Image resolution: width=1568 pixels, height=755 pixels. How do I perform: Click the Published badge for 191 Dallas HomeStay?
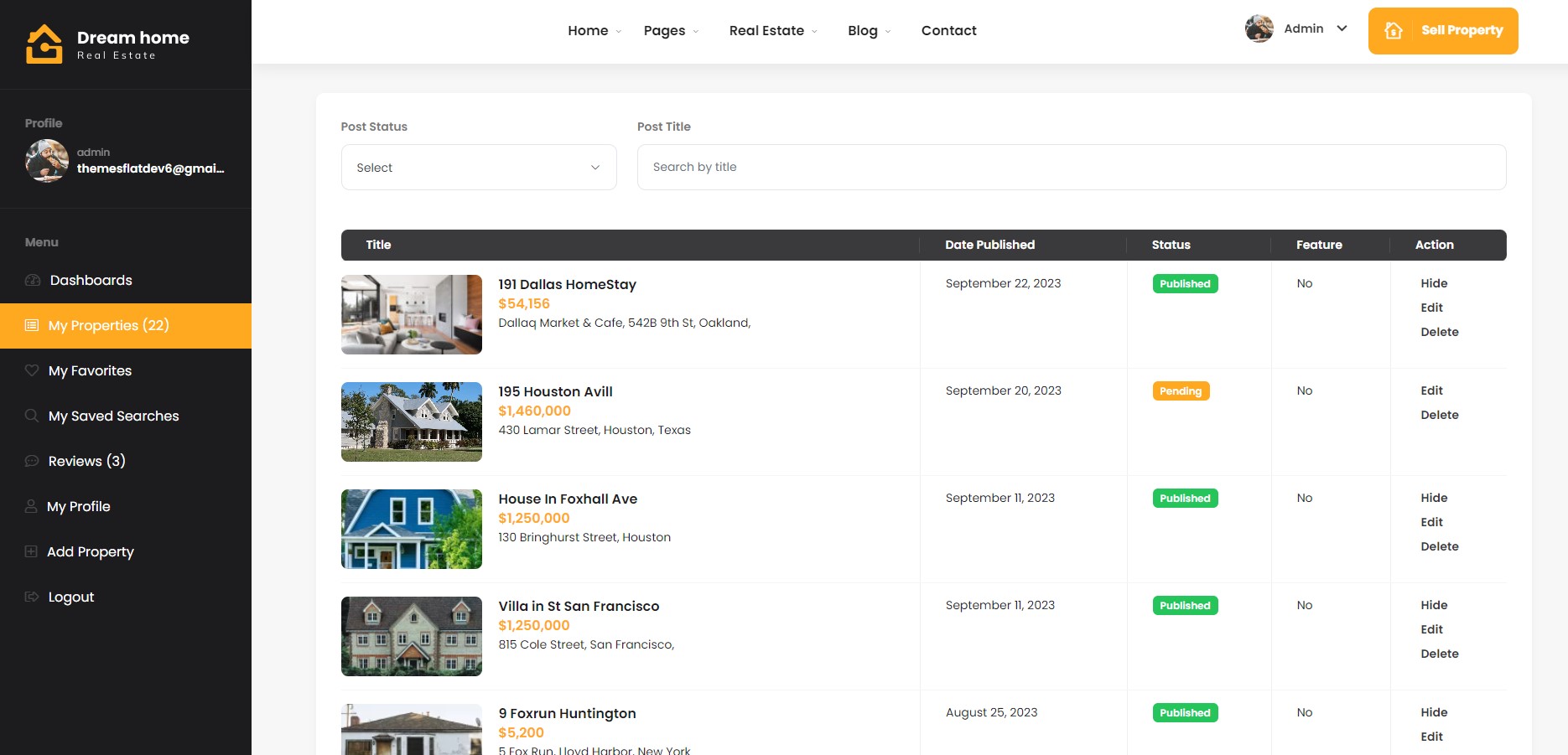coord(1185,284)
